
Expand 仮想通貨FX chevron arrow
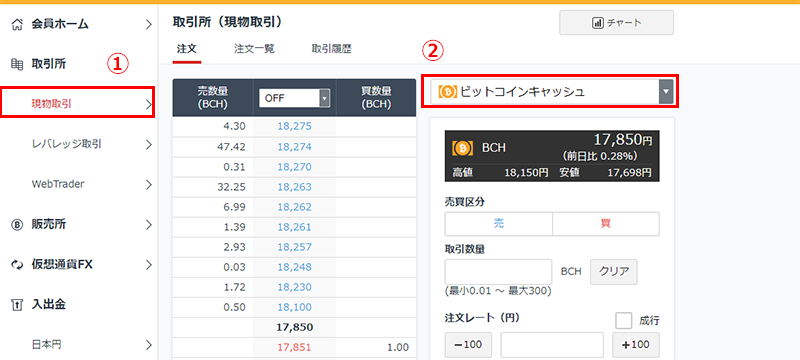coord(148,265)
